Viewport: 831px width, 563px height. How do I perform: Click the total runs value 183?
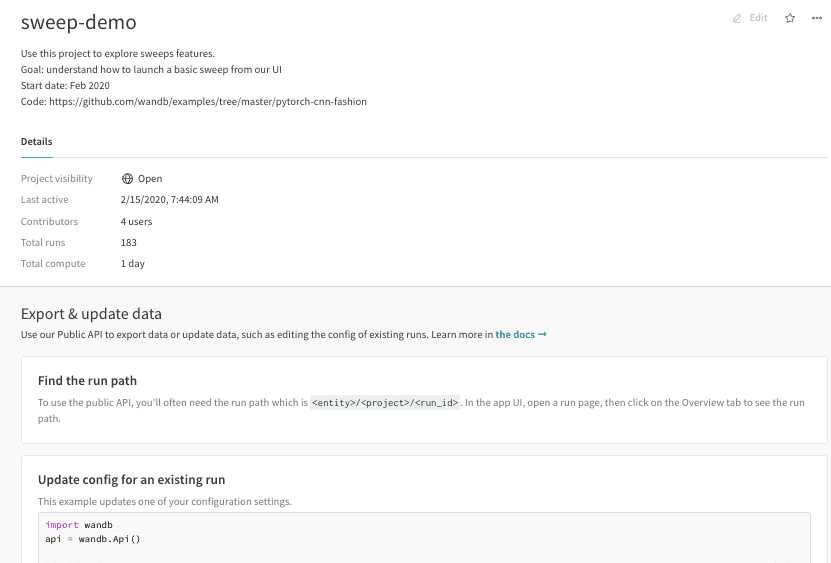(x=129, y=242)
